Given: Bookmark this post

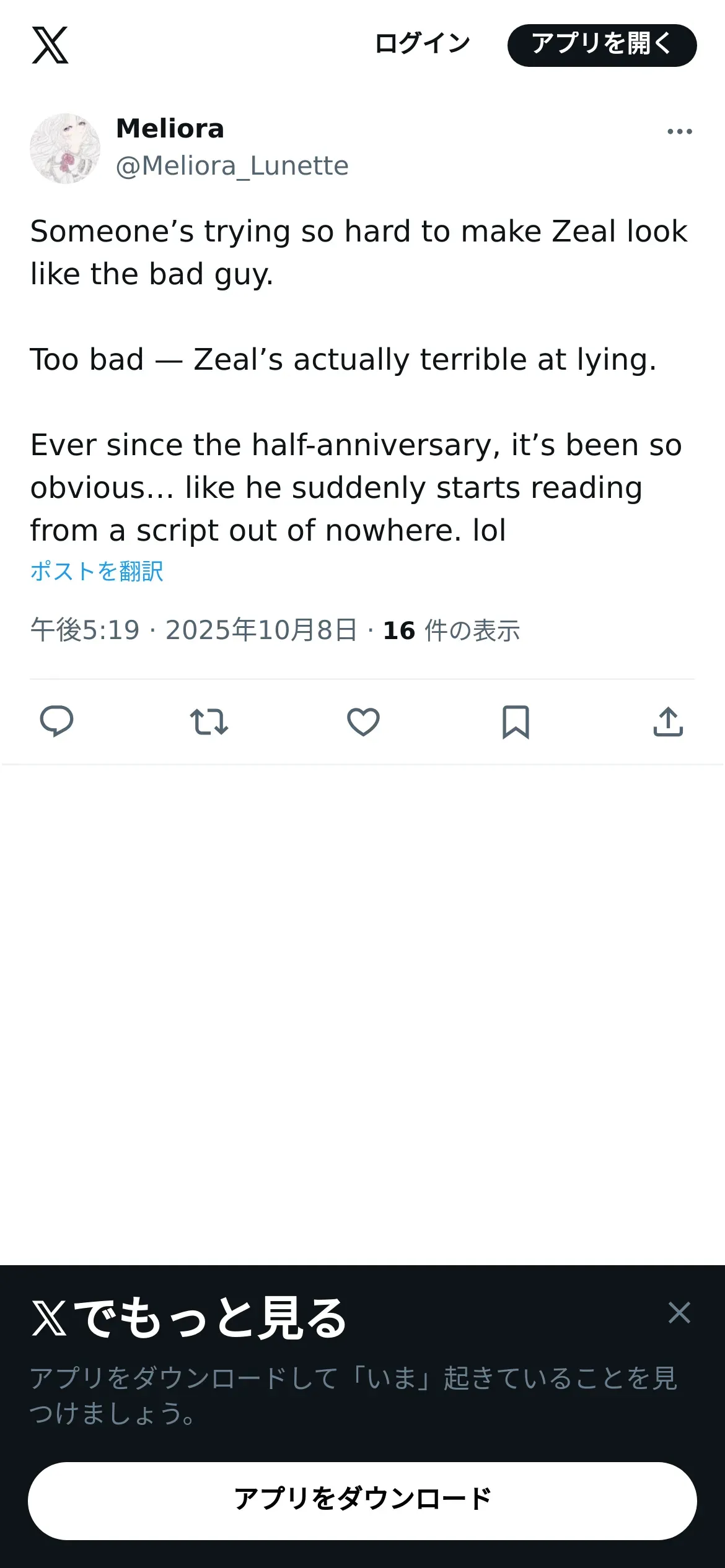Looking at the screenshot, I should tap(516, 721).
